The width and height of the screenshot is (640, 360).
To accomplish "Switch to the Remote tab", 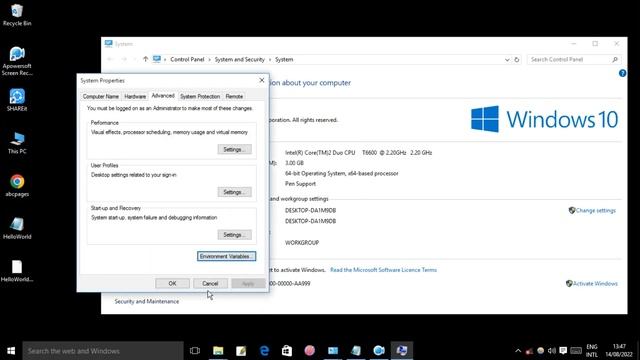I will tap(234, 96).
